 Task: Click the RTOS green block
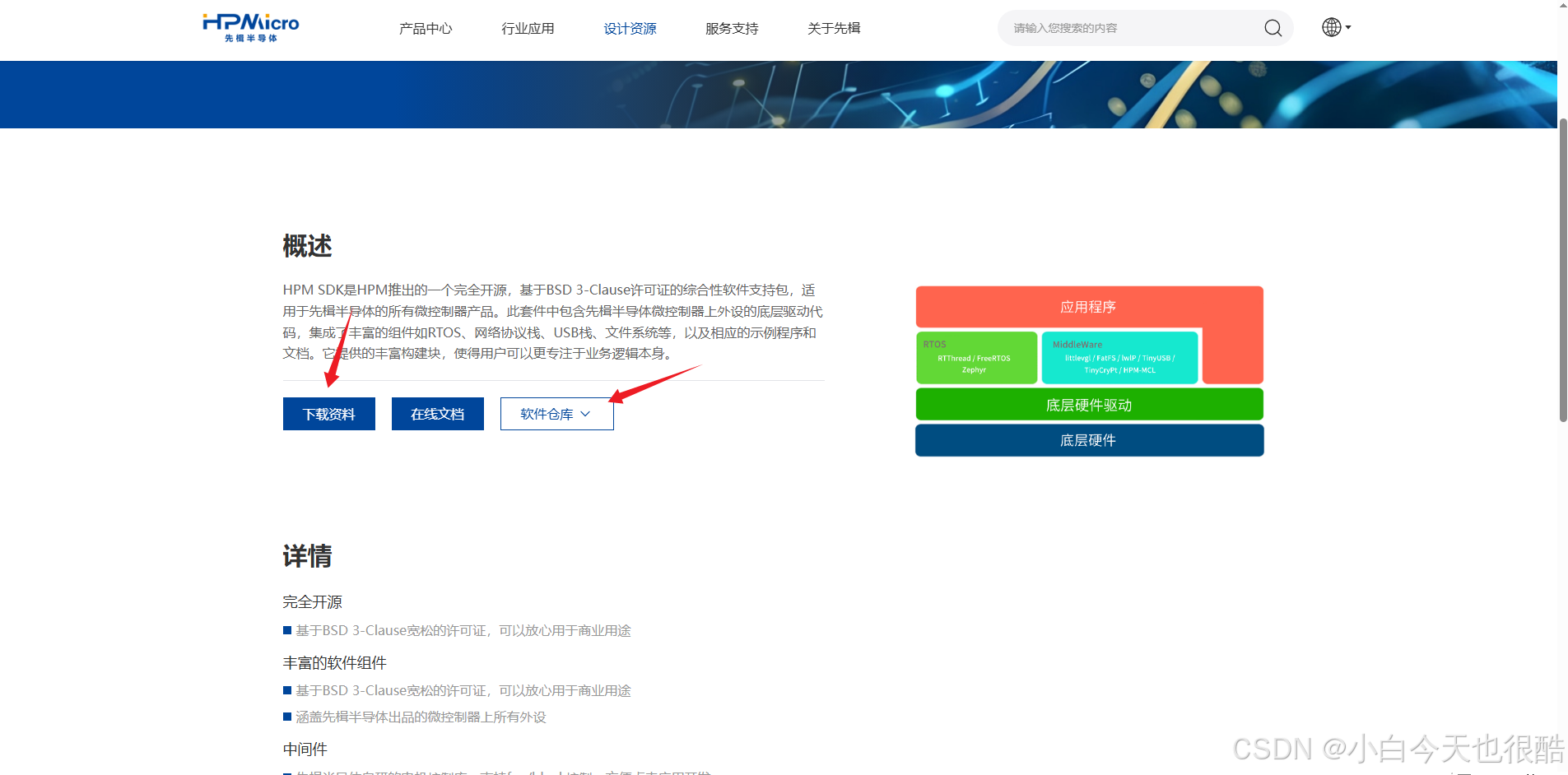[x=976, y=357]
